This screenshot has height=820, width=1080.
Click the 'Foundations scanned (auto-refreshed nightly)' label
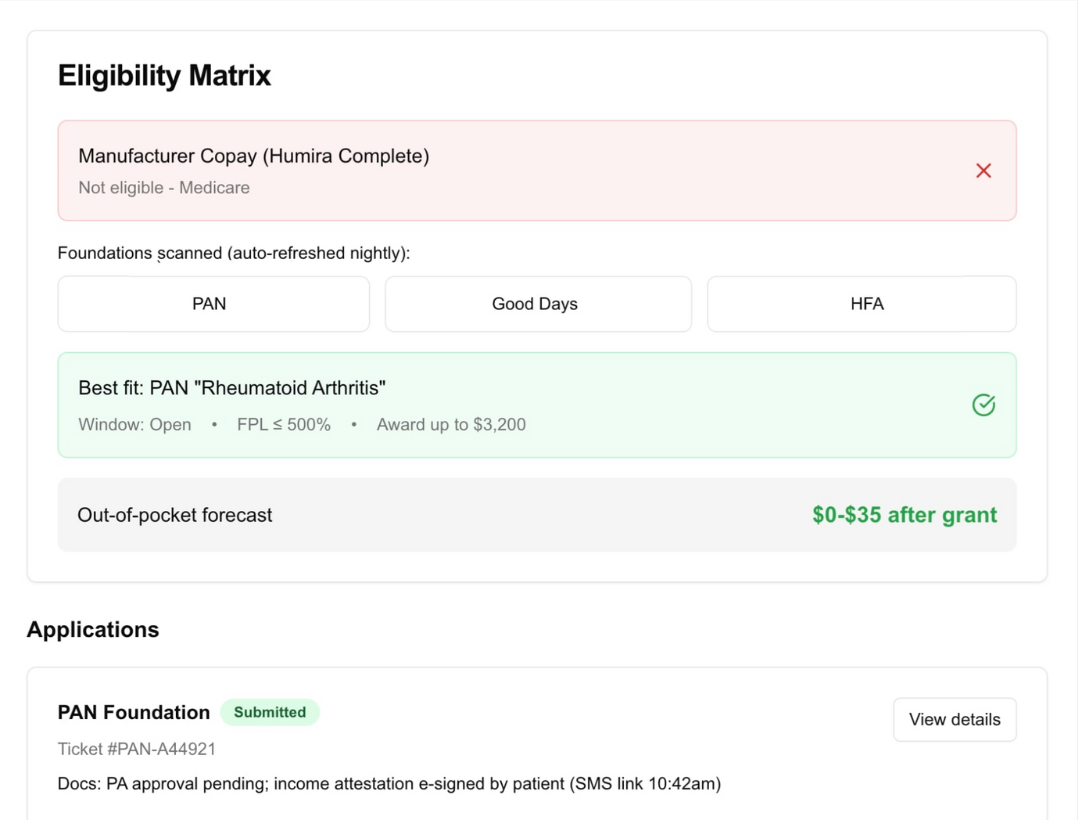click(x=234, y=253)
